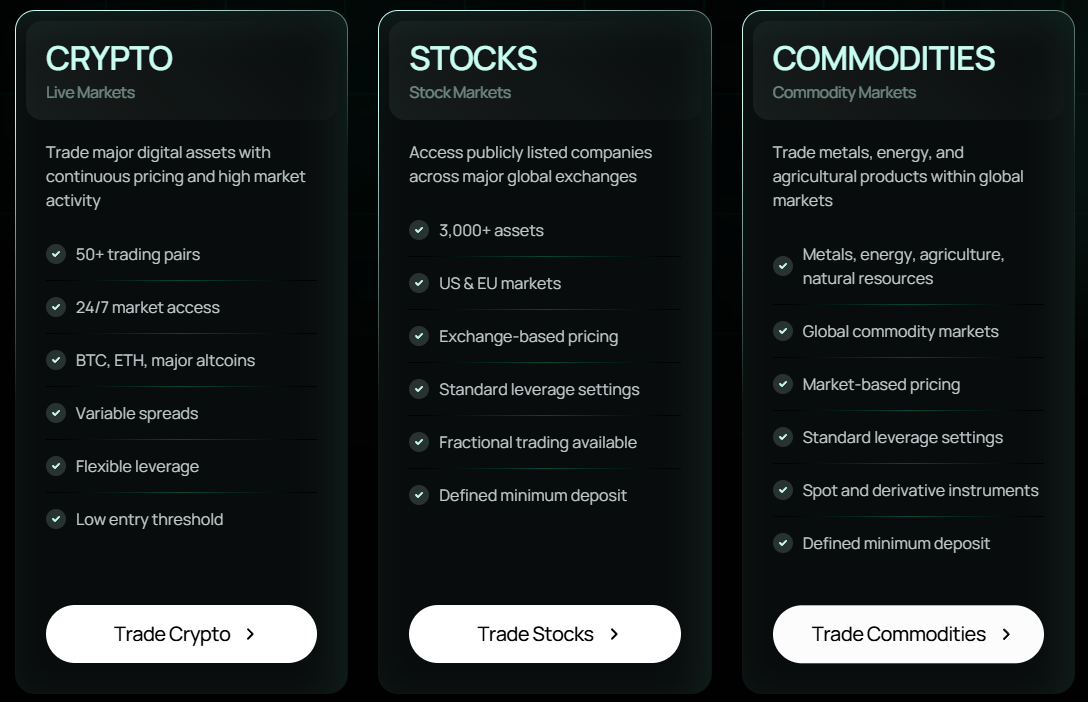Click the Exchange-based pricing feature text
Image resolution: width=1088 pixels, height=702 pixels.
point(528,336)
